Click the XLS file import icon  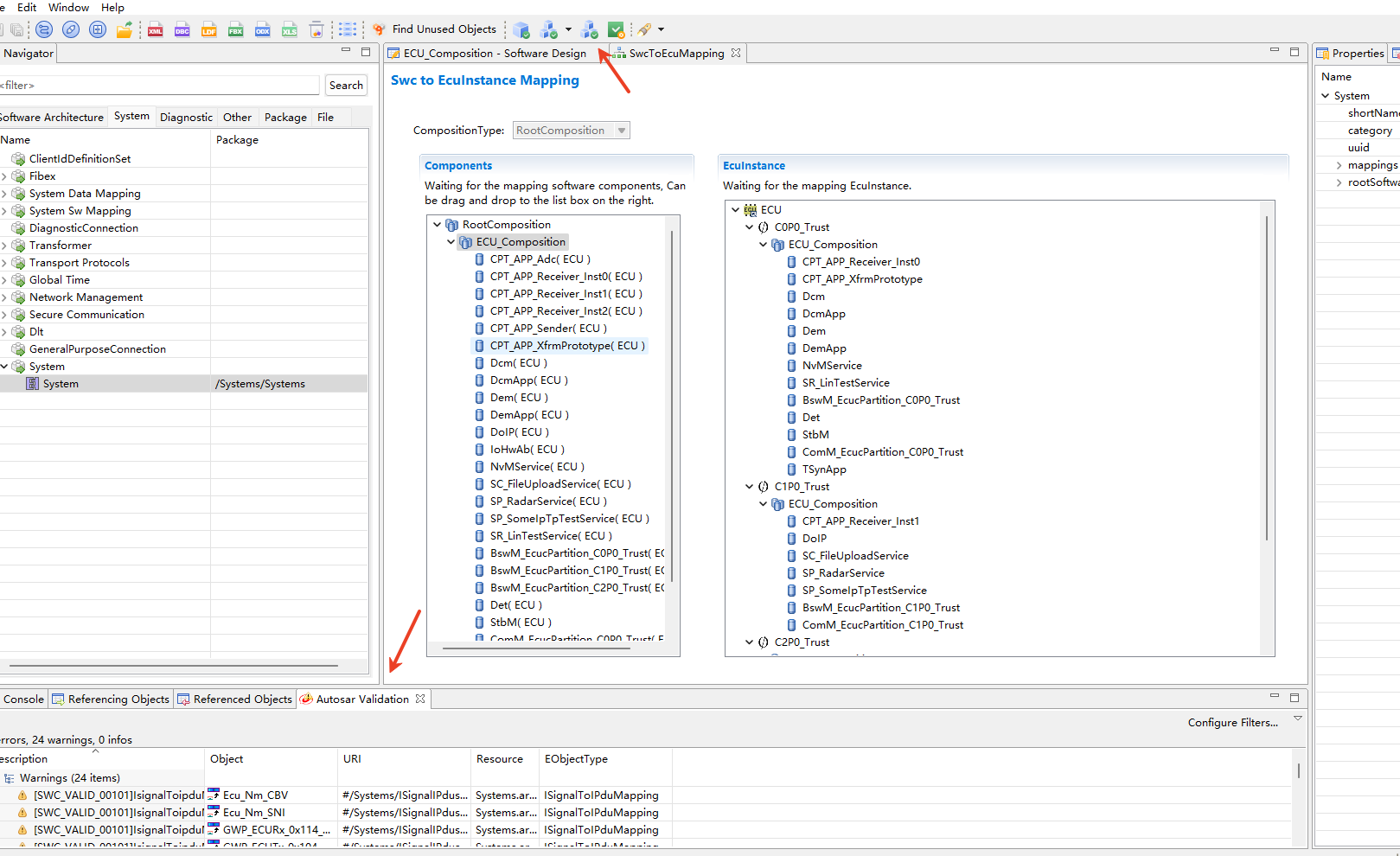(x=290, y=30)
